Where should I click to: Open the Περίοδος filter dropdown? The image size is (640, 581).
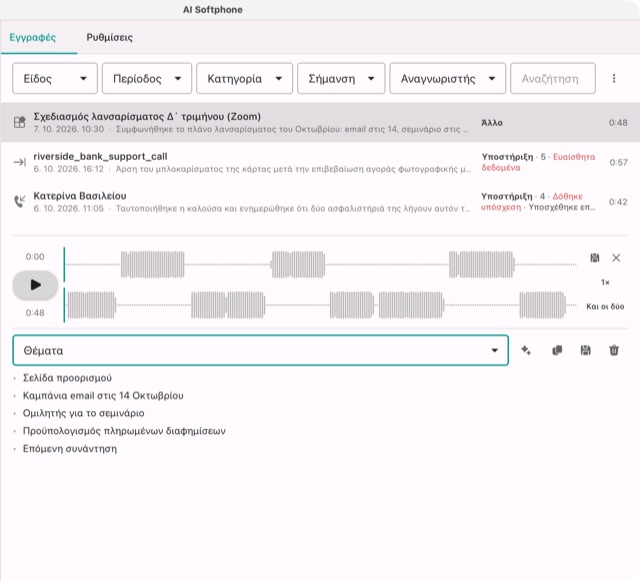pyautogui.click(x=147, y=78)
